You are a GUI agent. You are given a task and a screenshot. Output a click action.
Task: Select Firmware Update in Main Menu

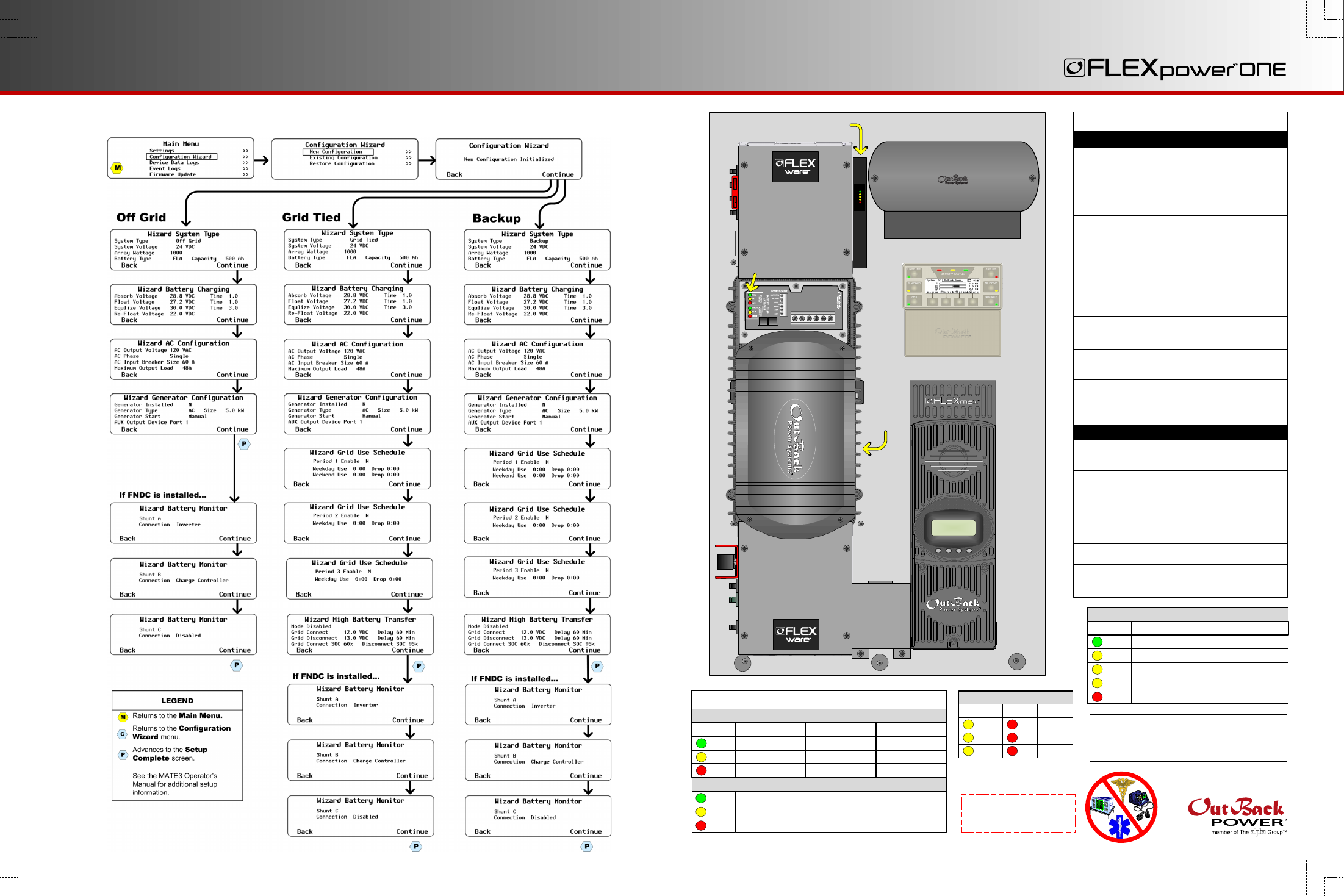(x=173, y=174)
